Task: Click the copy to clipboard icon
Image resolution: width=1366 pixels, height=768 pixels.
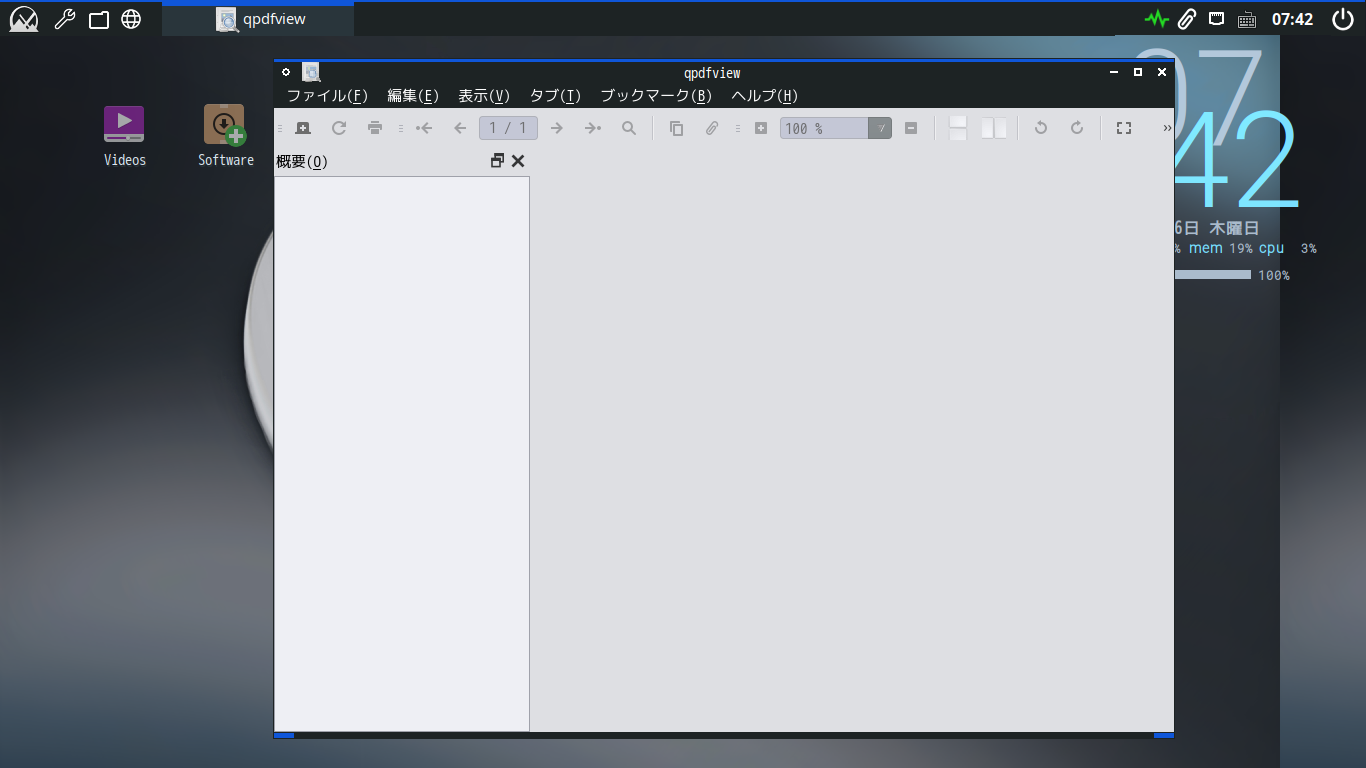Action: pos(677,128)
